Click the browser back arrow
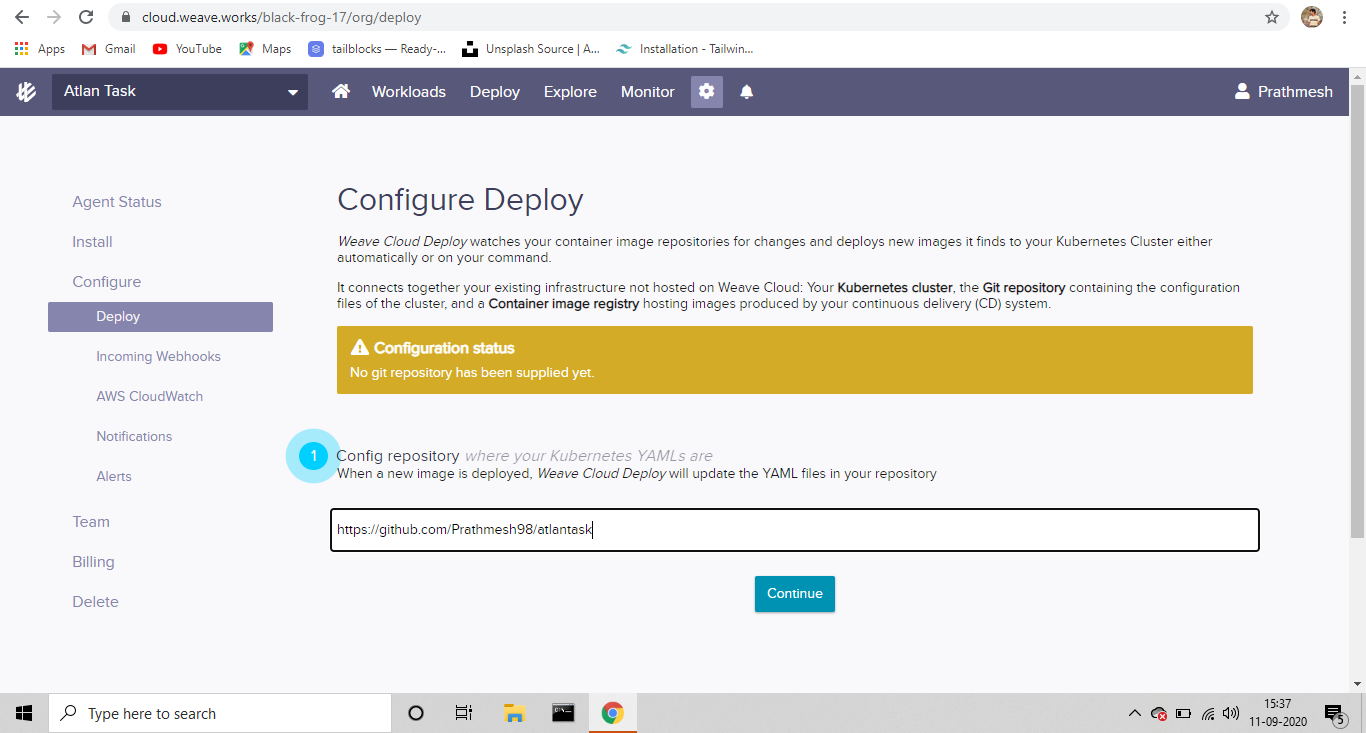The width and height of the screenshot is (1366, 733). 22,17
